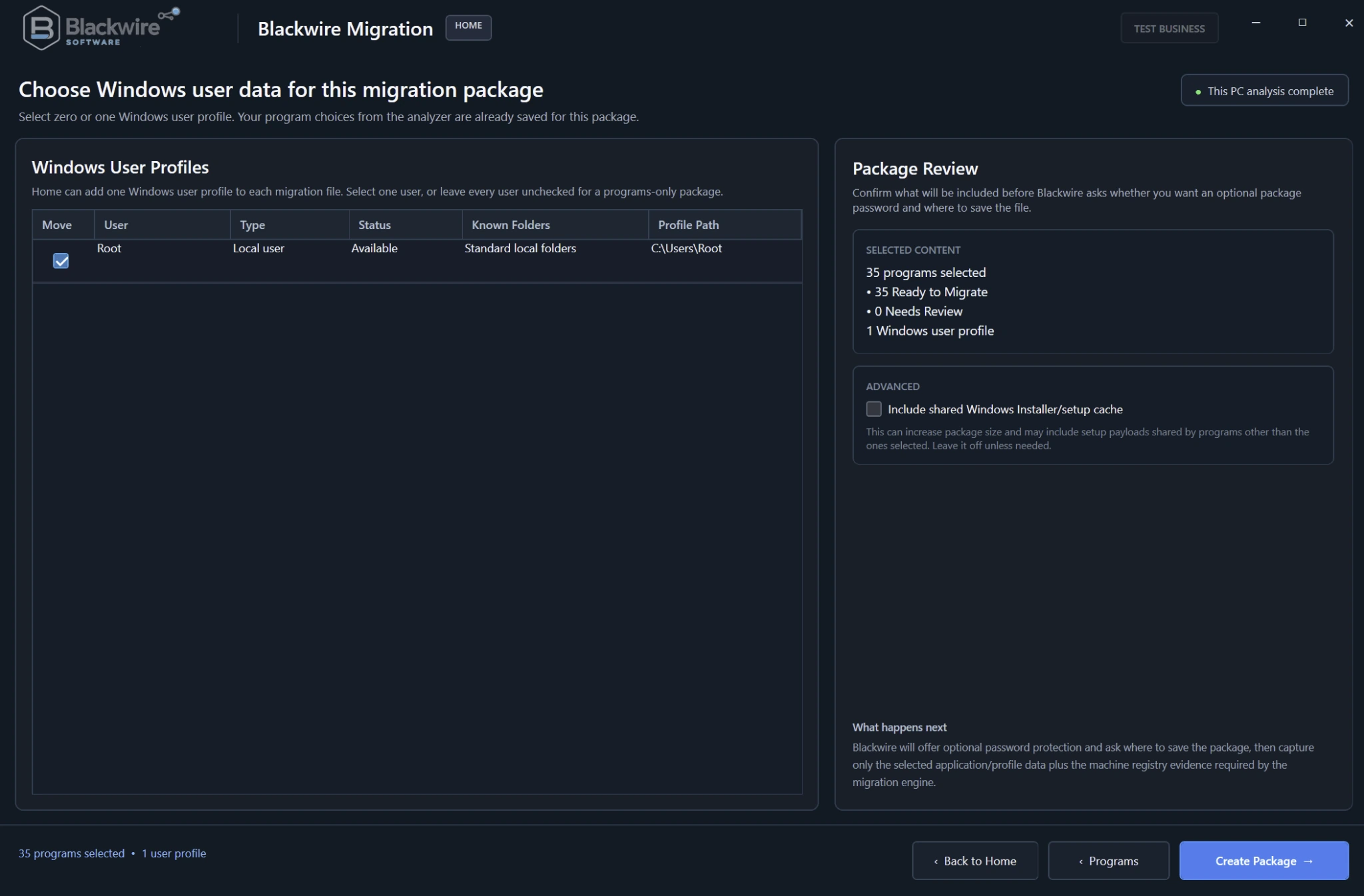Click This PC analysis complete status badge
The image size is (1364, 896).
tap(1264, 91)
